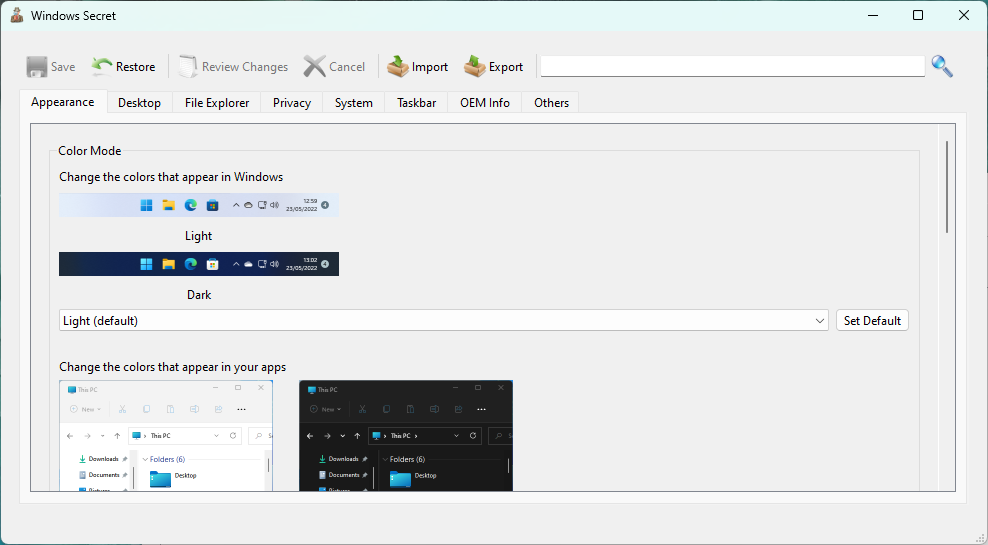Viewport: 988px width, 545px height.
Task: Open the Others tab
Action: tap(551, 103)
